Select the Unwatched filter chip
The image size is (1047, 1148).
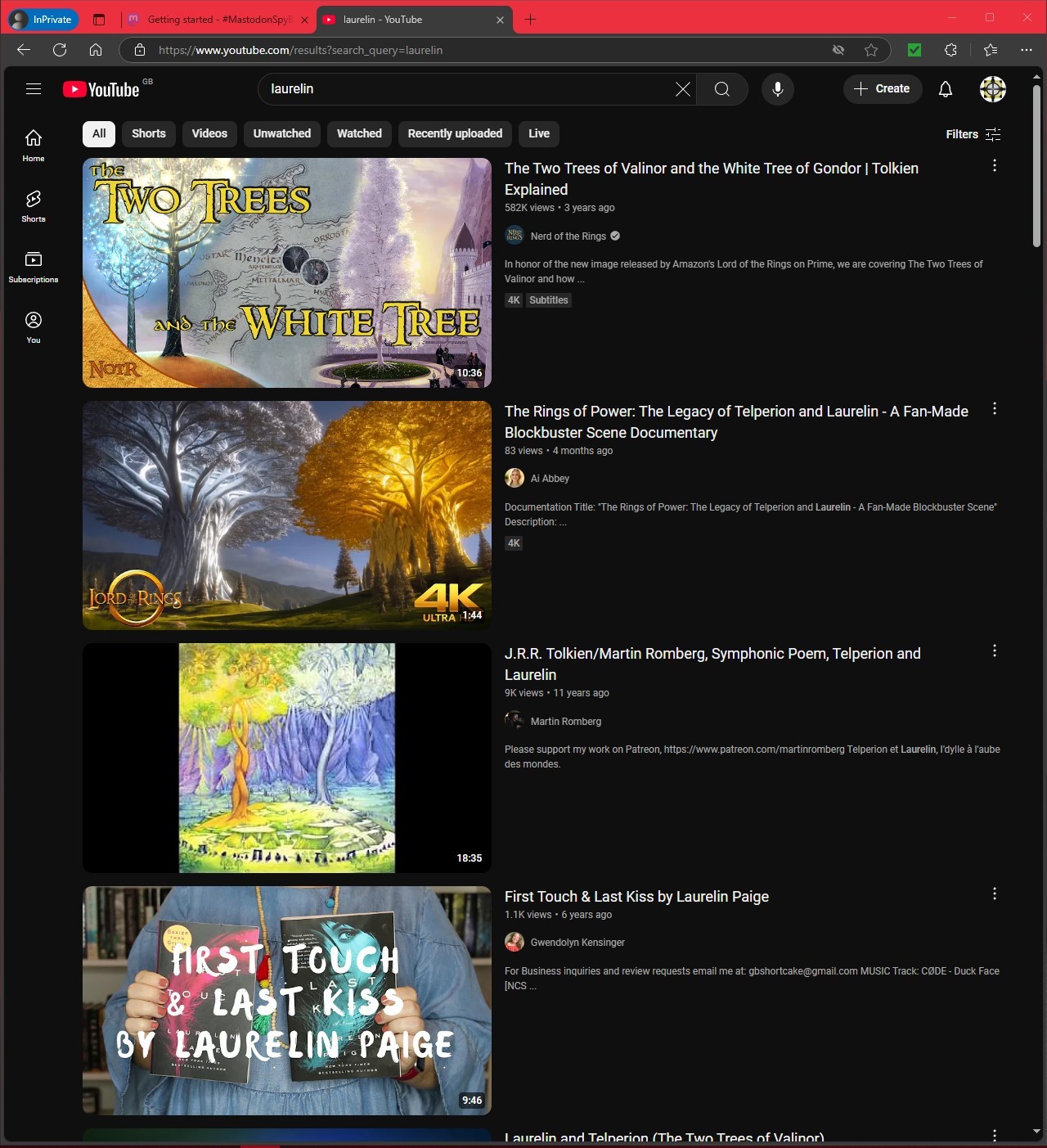coord(282,133)
